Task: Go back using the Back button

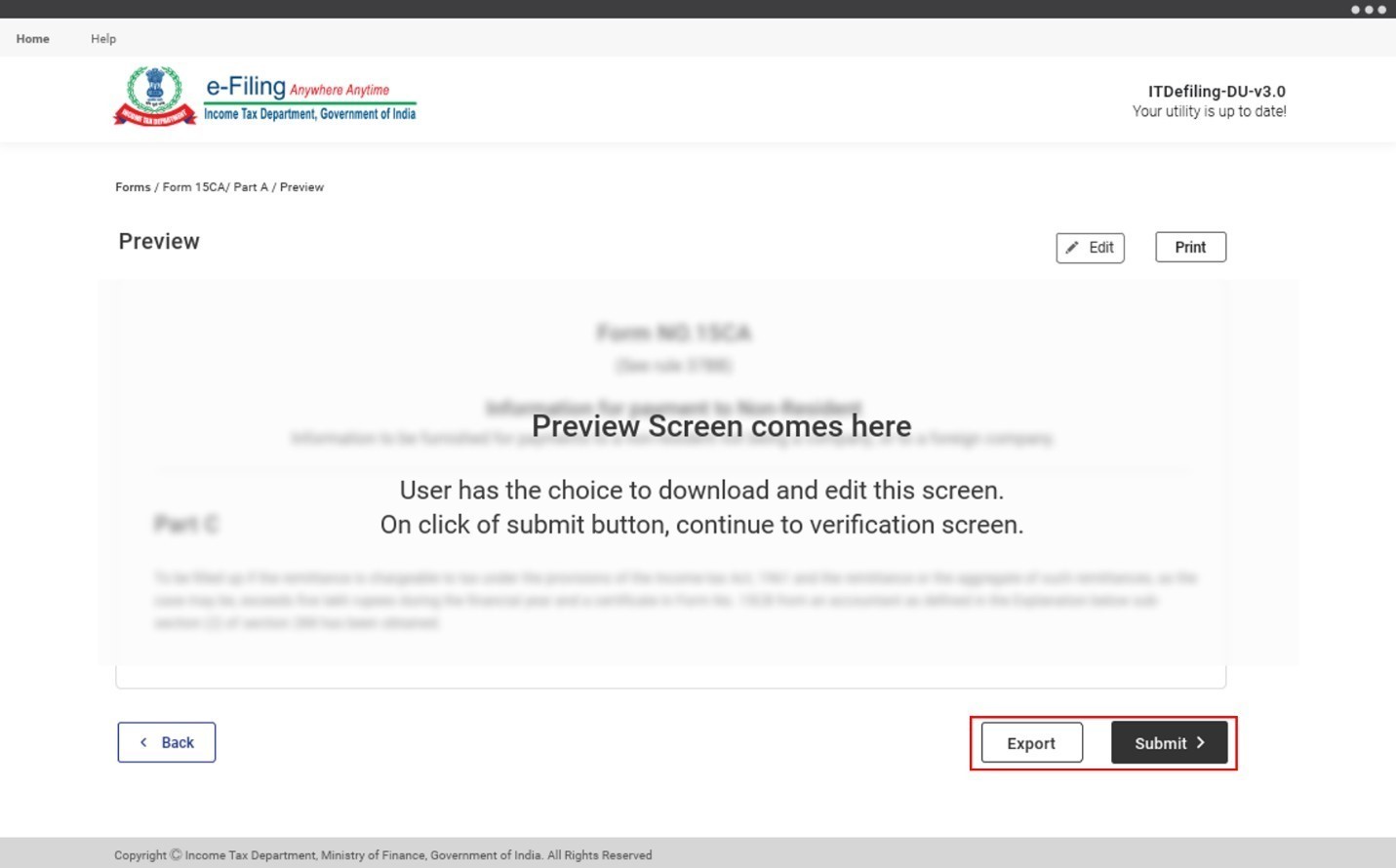Action: [167, 743]
